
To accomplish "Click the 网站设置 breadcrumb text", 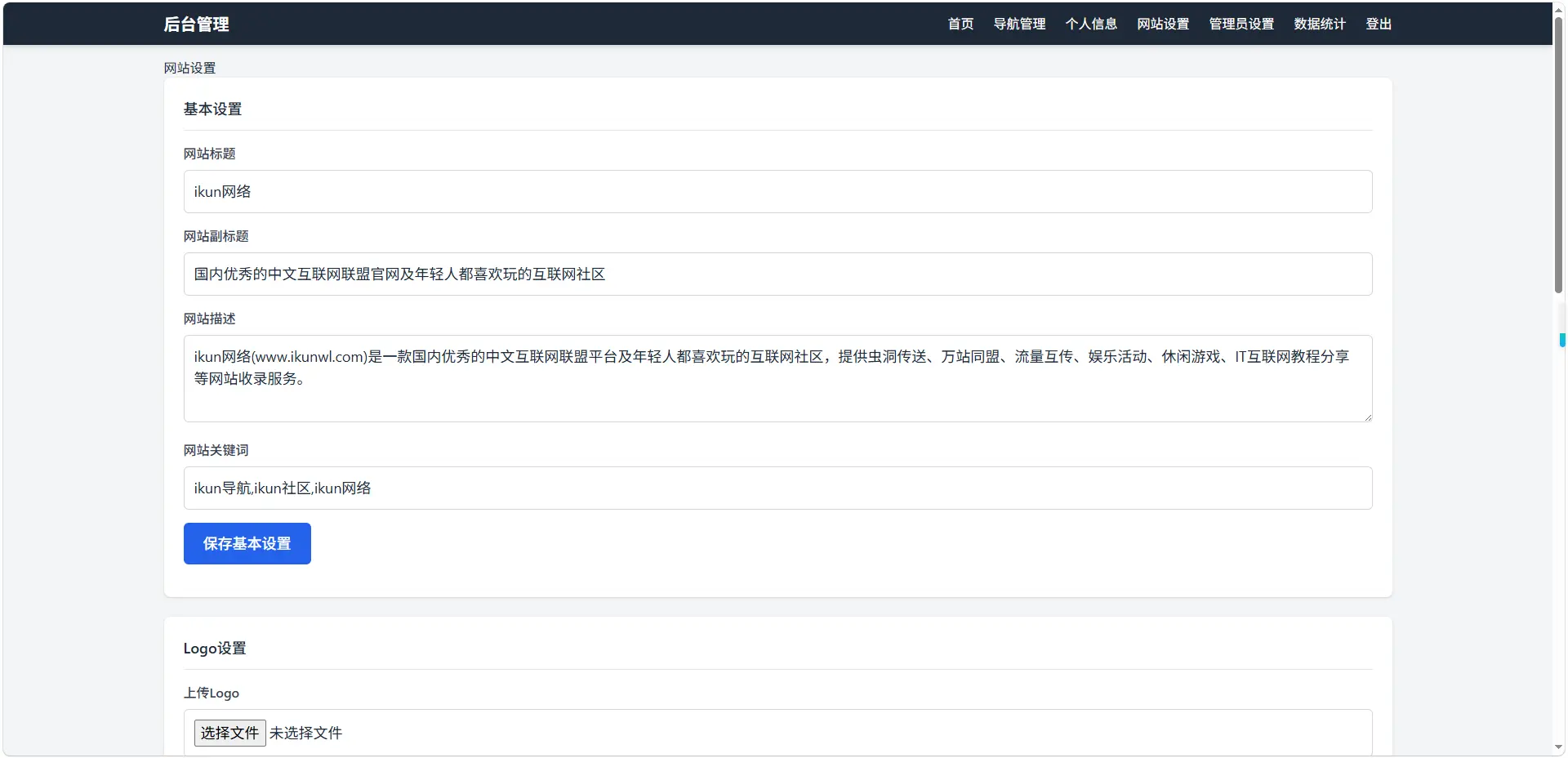I will pos(189,68).
